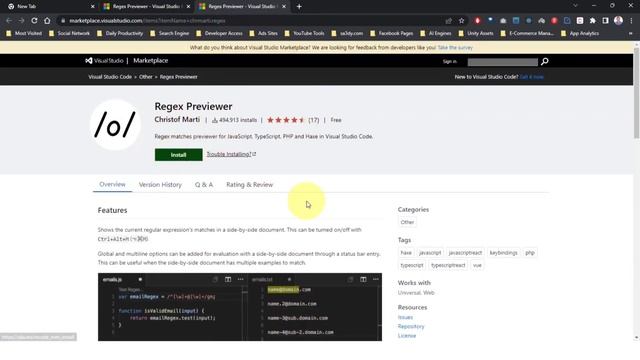
Task: Select the typescriptreact tag
Action: click(x=448, y=265)
